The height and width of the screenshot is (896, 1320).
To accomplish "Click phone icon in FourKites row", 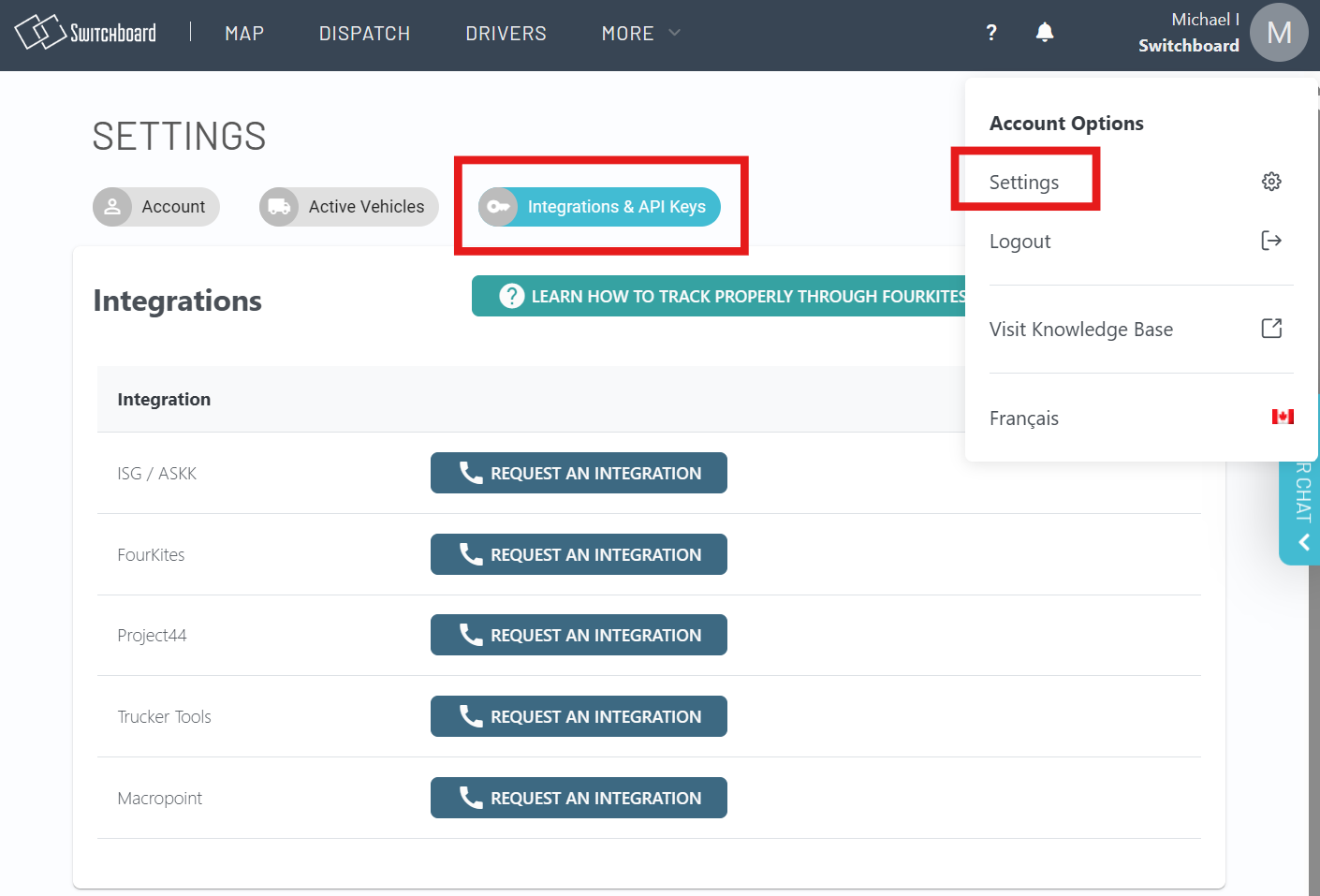I will click(x=471, y=554).
